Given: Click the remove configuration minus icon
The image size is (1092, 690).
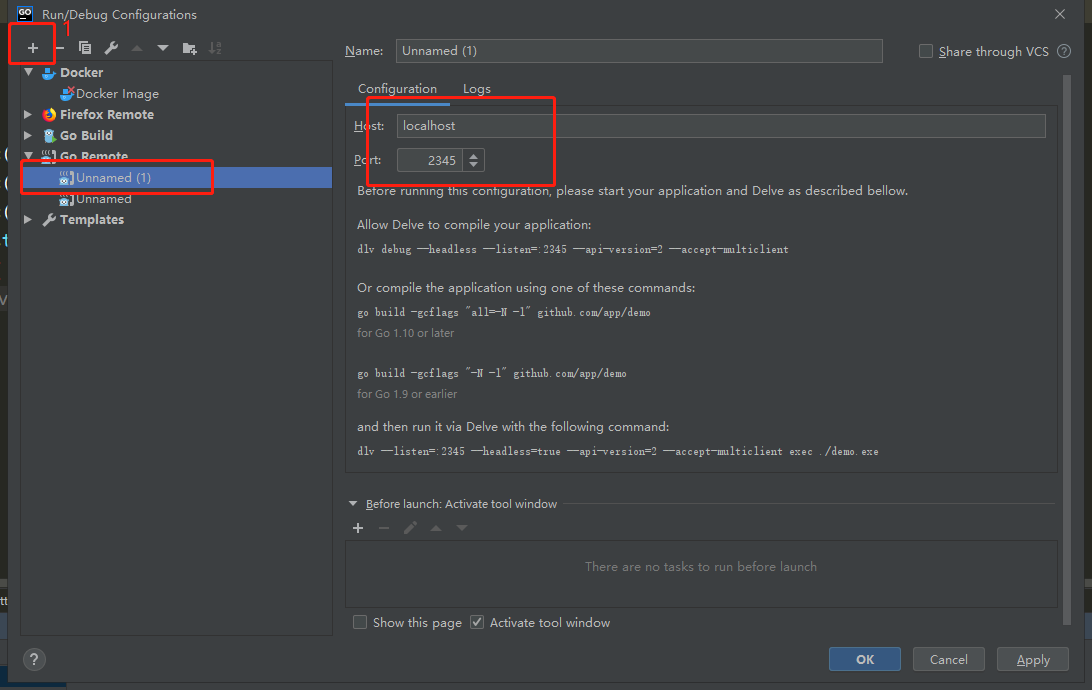Looking at the screenshot, I should click(60, 48).
